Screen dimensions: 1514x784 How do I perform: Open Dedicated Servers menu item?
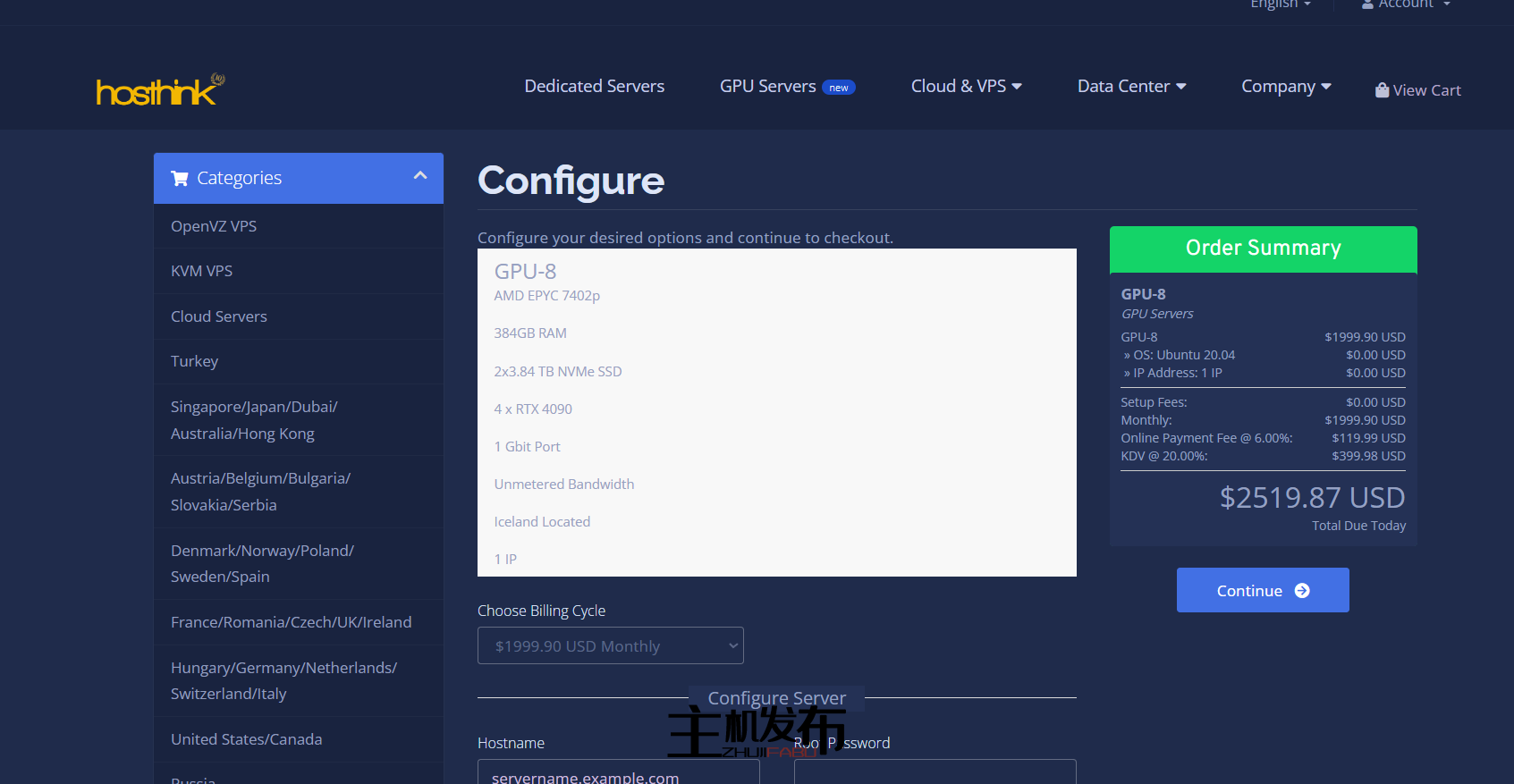(x=594, y=87)
